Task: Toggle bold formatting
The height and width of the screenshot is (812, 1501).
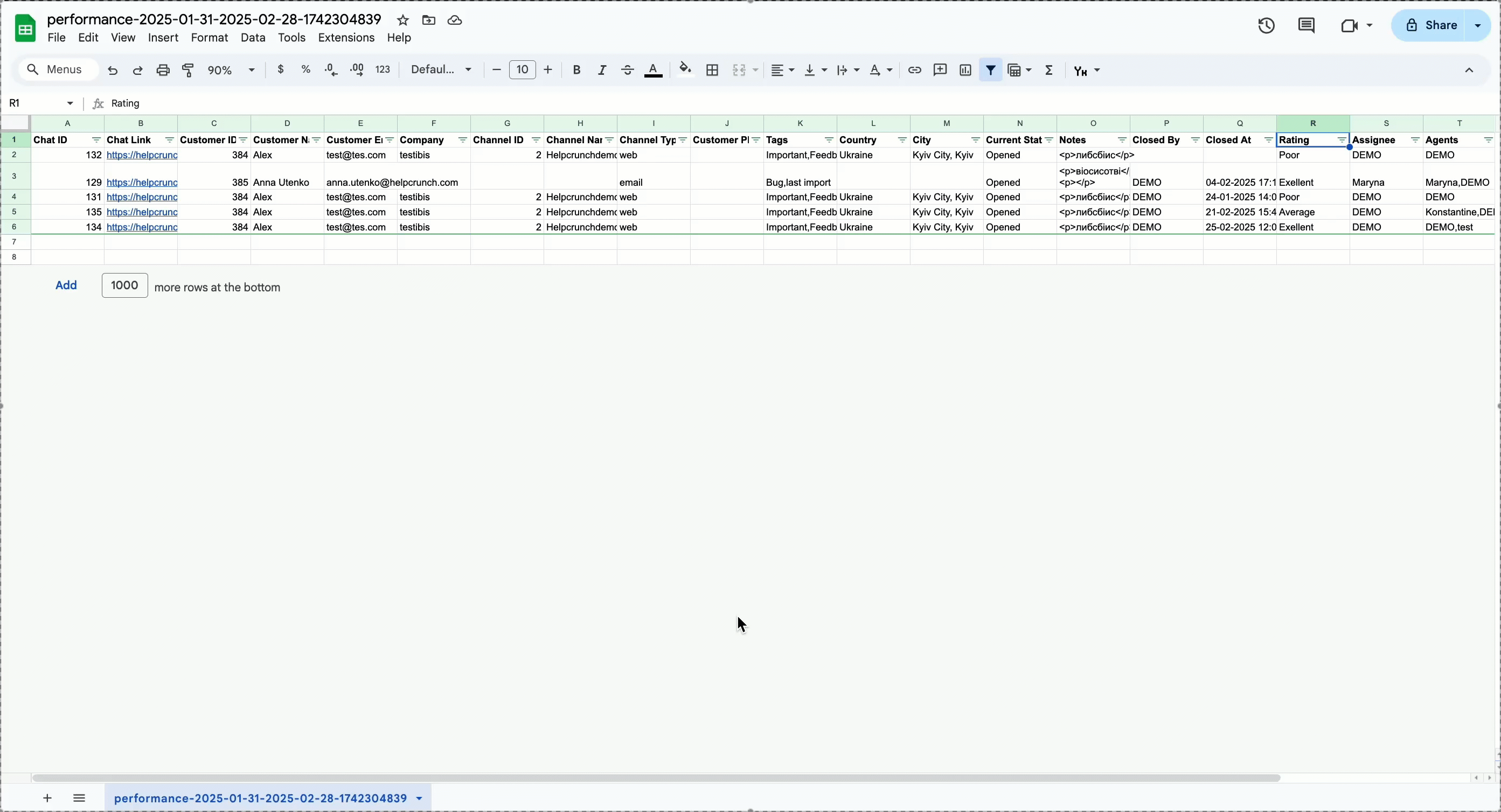Action: 576,71
